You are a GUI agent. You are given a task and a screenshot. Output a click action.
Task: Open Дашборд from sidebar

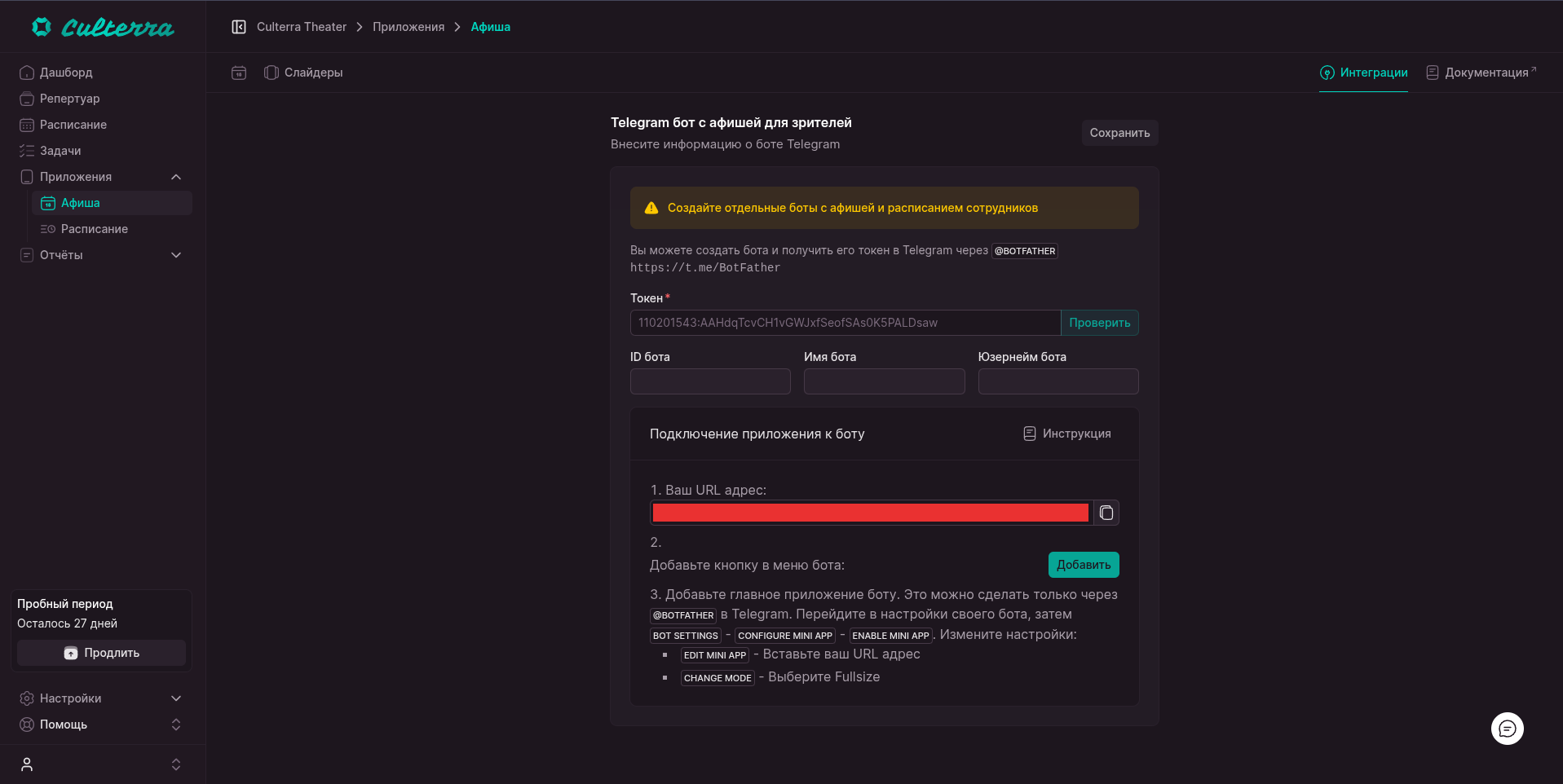(66, 73)
